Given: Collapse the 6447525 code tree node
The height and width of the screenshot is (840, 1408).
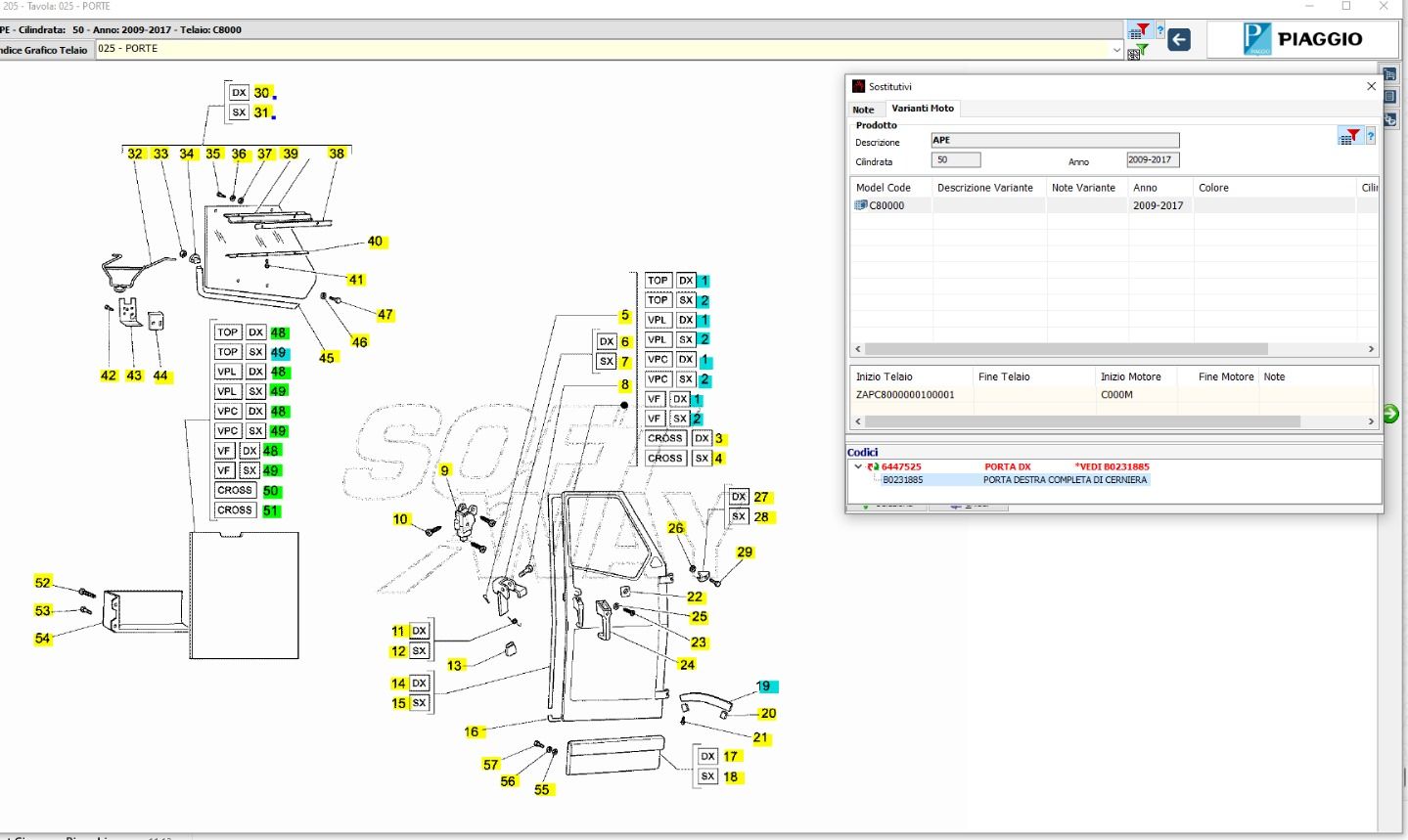Looking at the screenshot, I should point(858,466).
